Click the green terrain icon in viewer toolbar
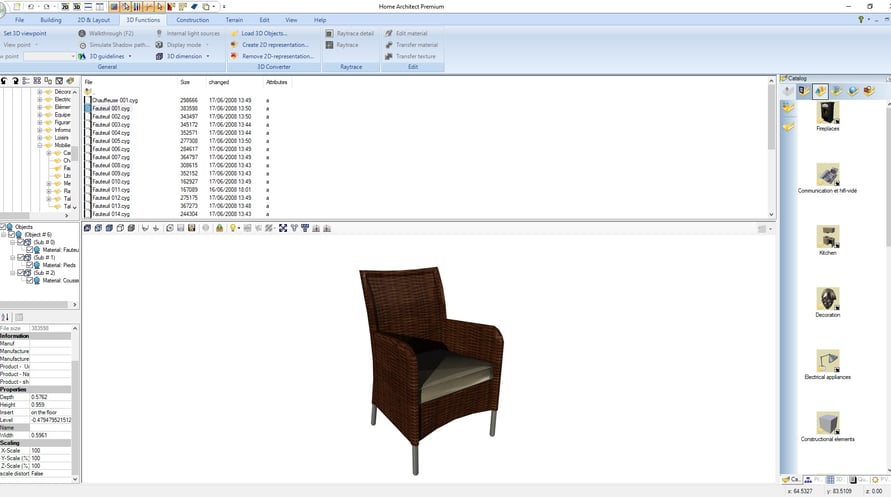Image resolution: width=891 pixels, height=497 pixels. (219, 228)
